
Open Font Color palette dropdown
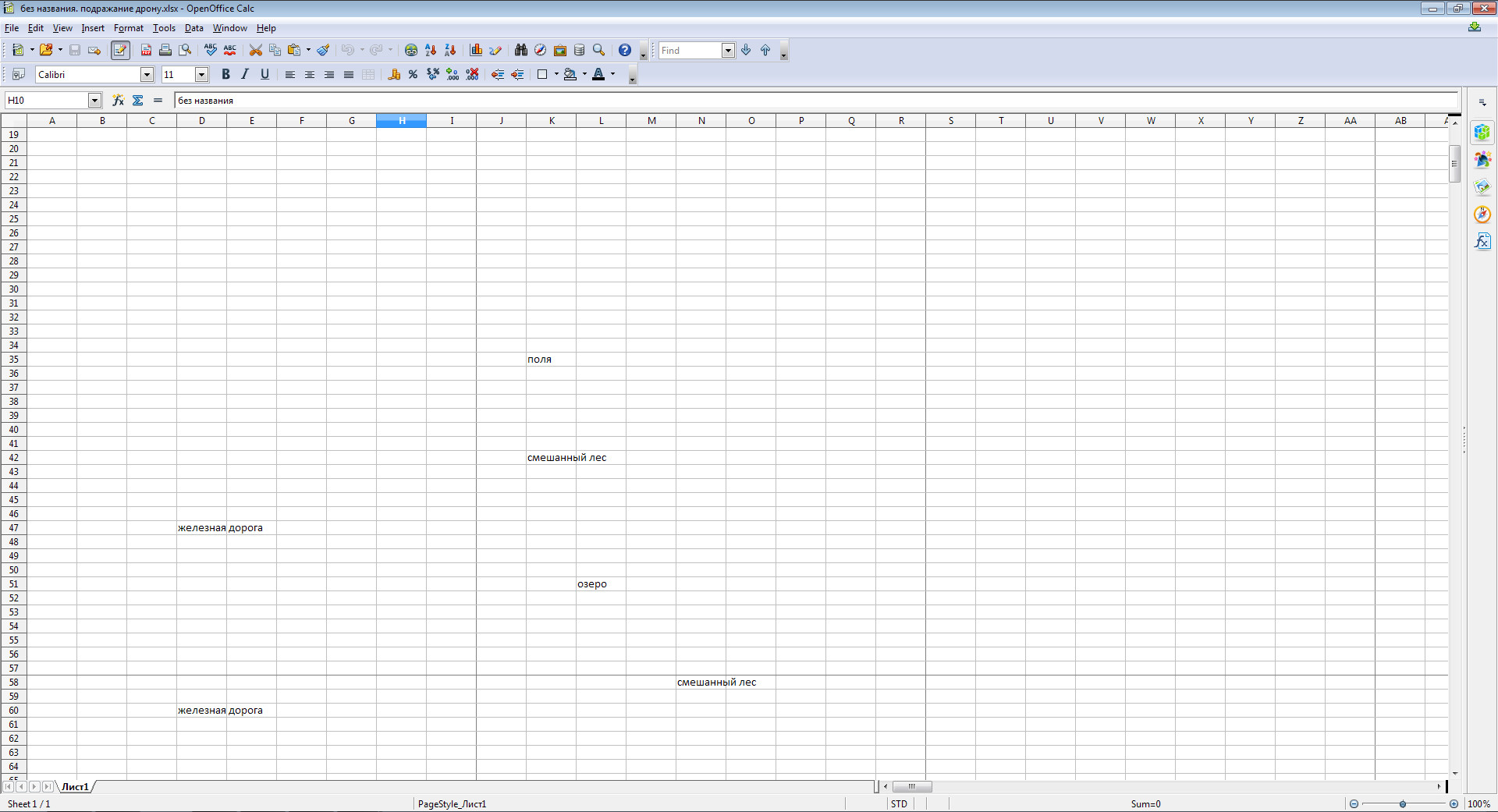pos(612,74)
